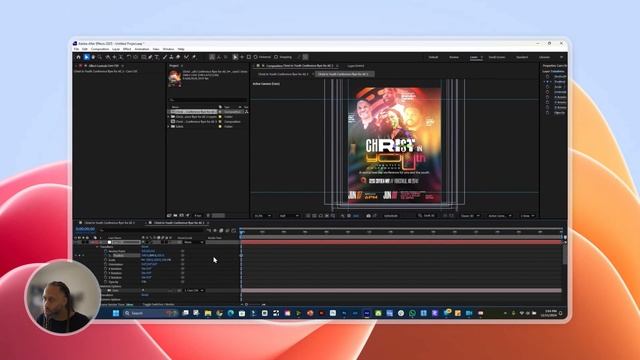Image resolution: width=640 pixels, height=360 pixels.
Task: Click the current time indicator in timeline ruler
Action: (x=242, y=232)
